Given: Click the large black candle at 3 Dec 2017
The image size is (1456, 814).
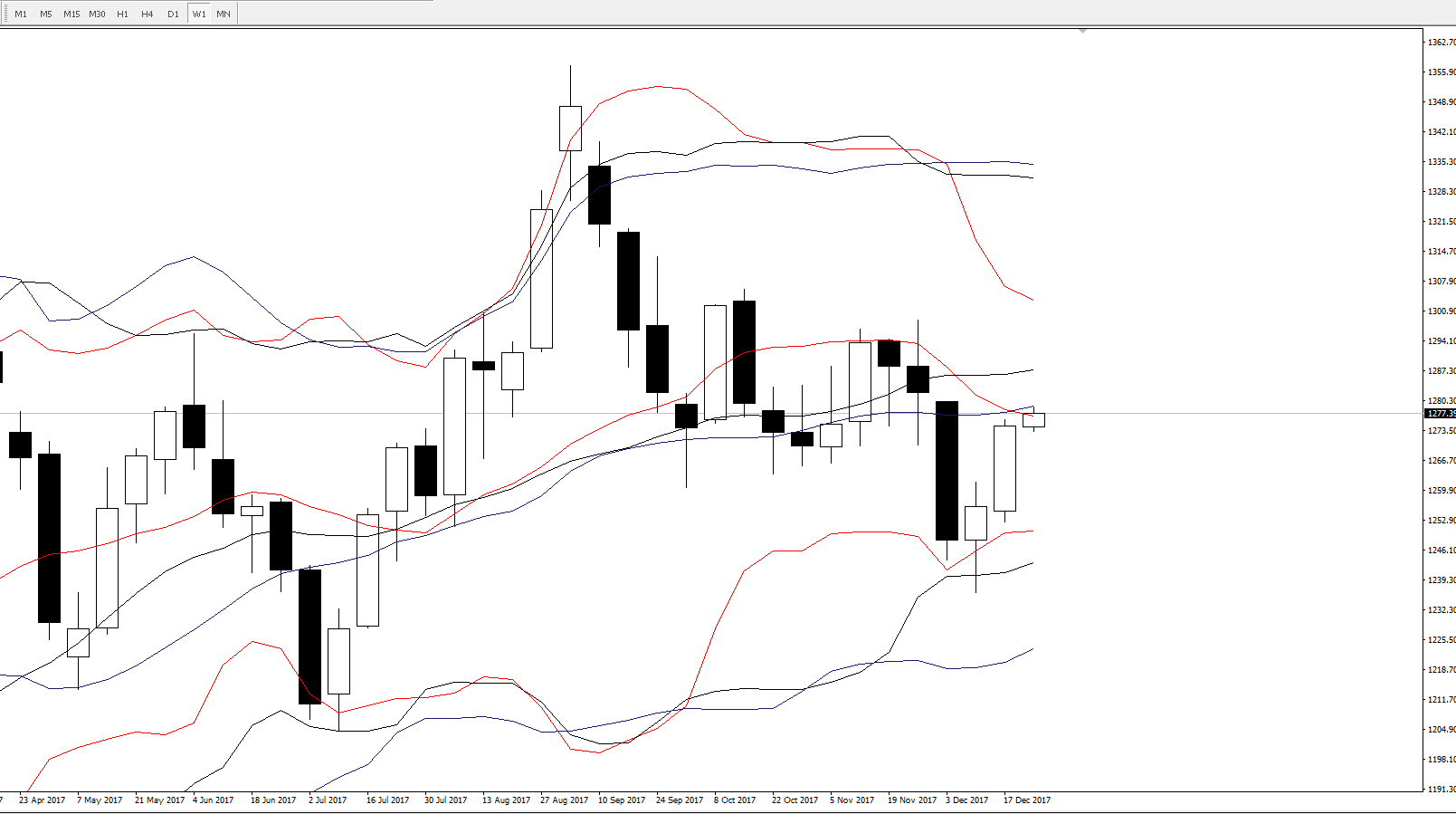Looking at the screenshot, I should [x=947, y=471].
